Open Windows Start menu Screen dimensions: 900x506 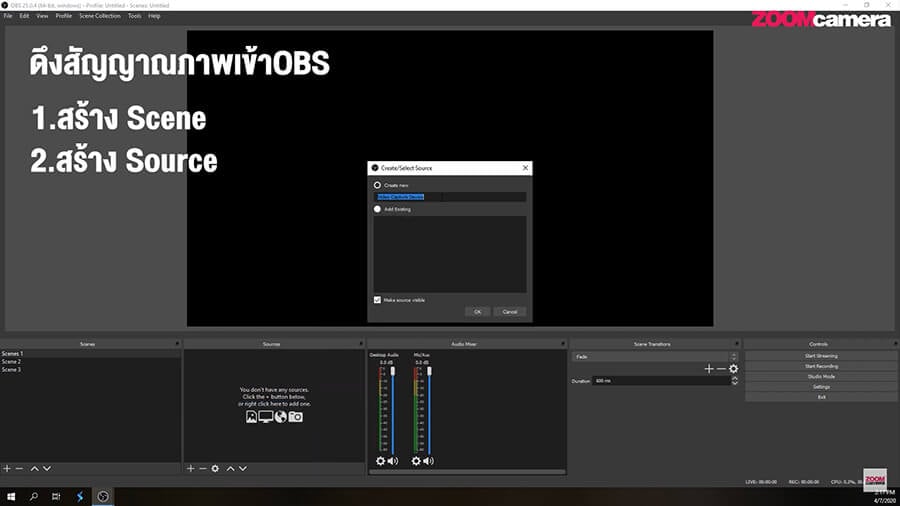[11, 497]
